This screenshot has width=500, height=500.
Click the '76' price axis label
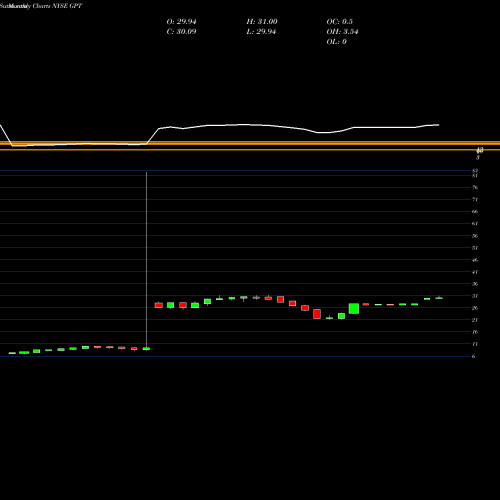pyautogui.click(x=475, y=187)
